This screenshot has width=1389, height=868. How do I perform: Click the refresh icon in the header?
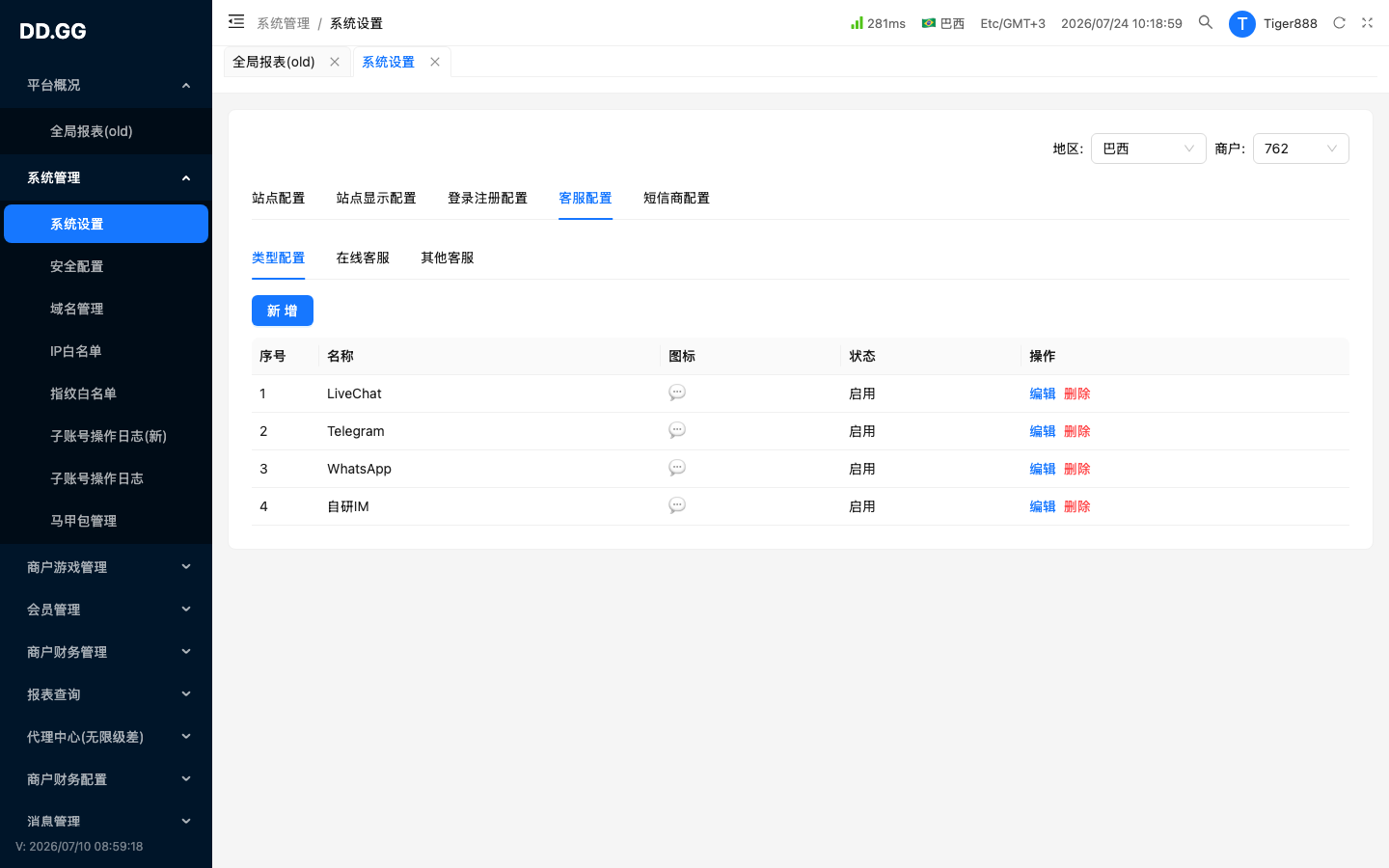(1339, 23)
